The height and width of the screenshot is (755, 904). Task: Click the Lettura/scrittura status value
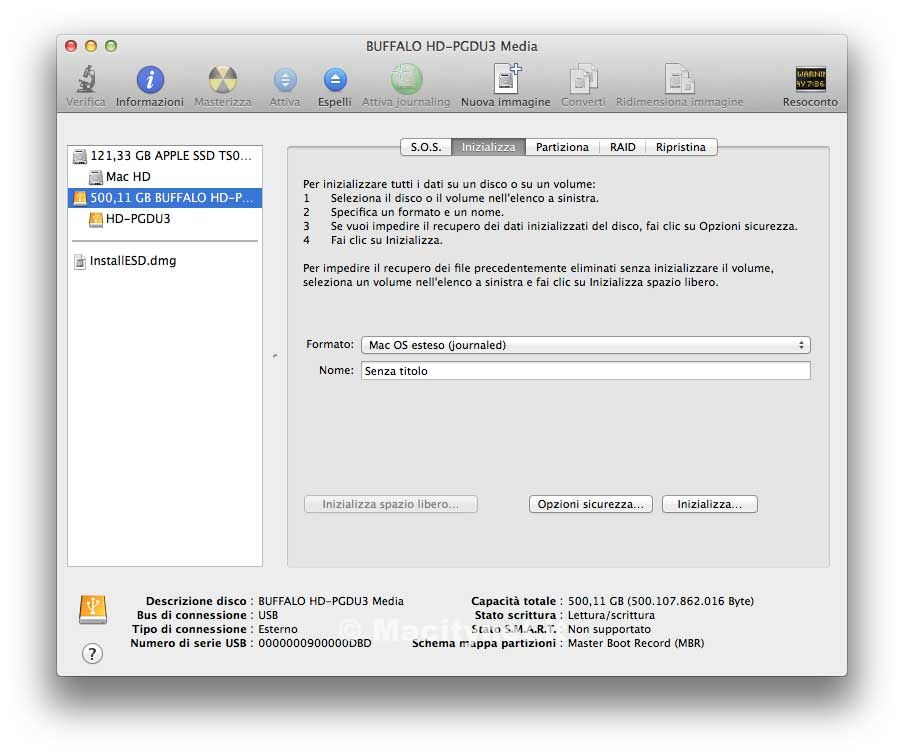(x=611, y=615)
